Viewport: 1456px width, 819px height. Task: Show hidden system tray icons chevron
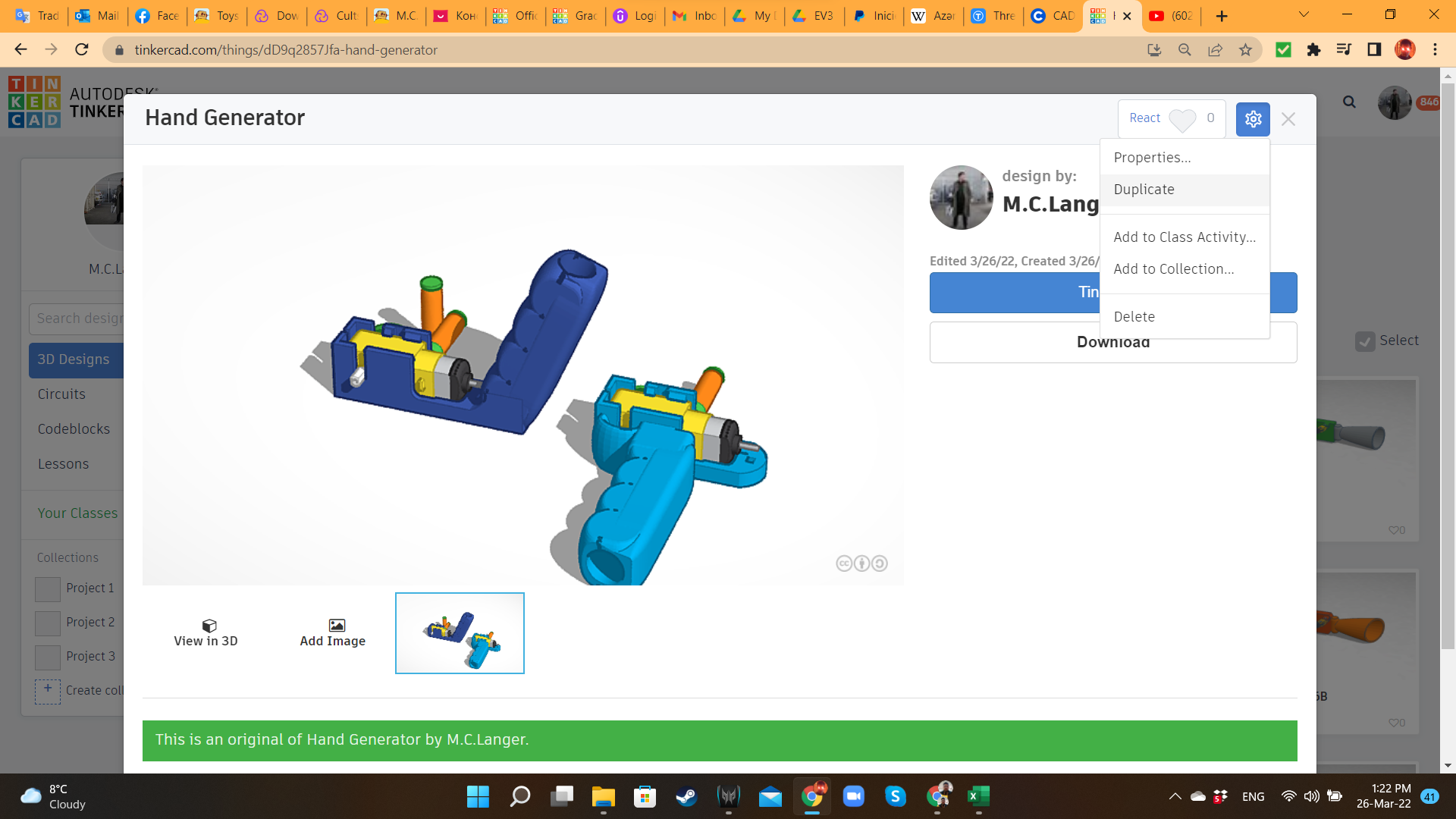pyautogui.click(x=1175, y=796)
